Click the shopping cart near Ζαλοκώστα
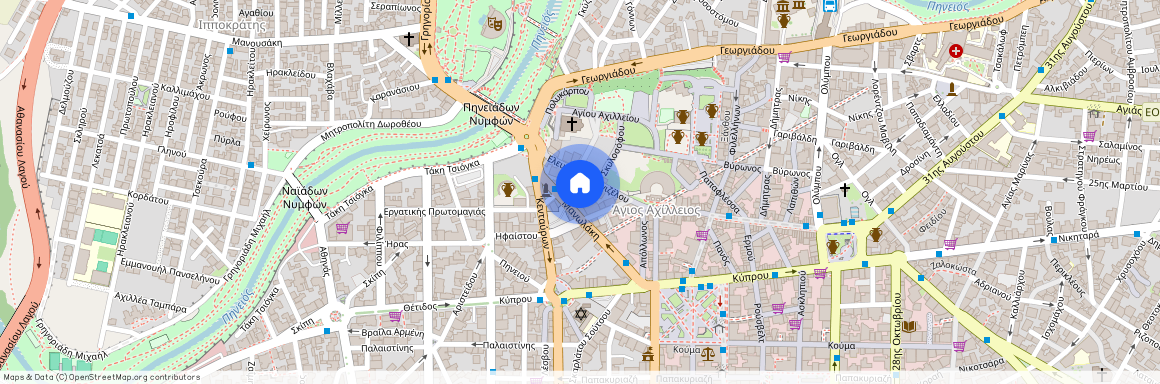This screenshot has height=384, width=1160. click(x=950, y=243)
